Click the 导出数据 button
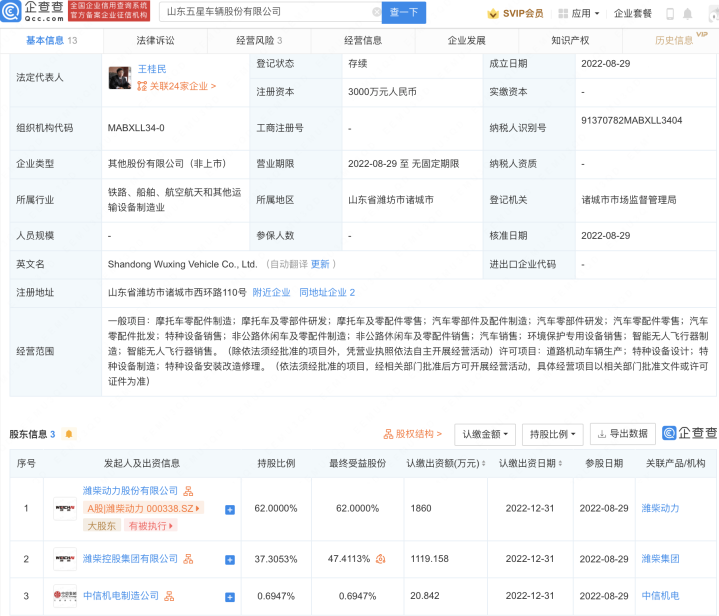The width and height of the screenshot is (719, 616). [x=623, y=434]
